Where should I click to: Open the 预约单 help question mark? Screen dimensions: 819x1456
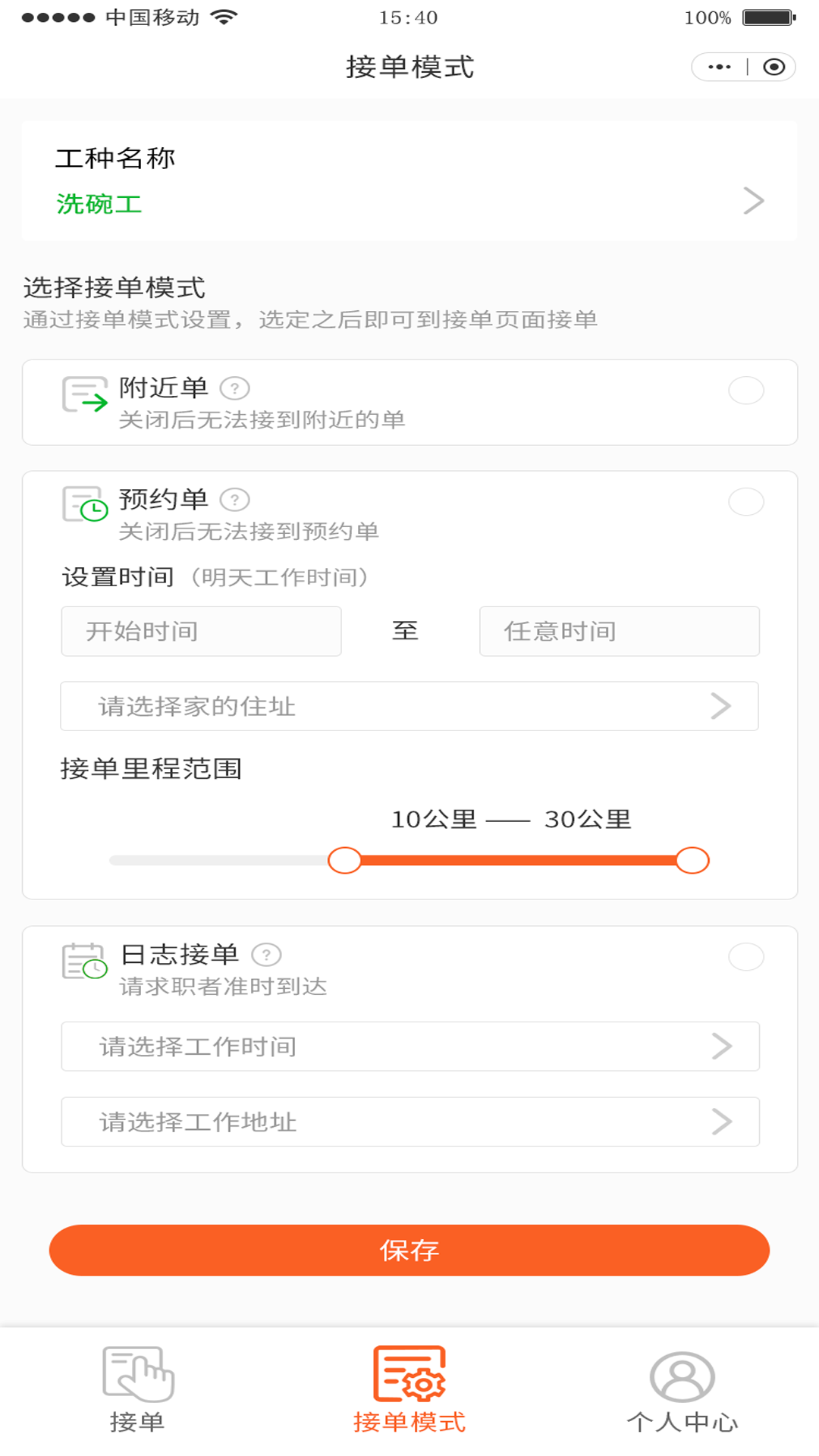(234, 499)
